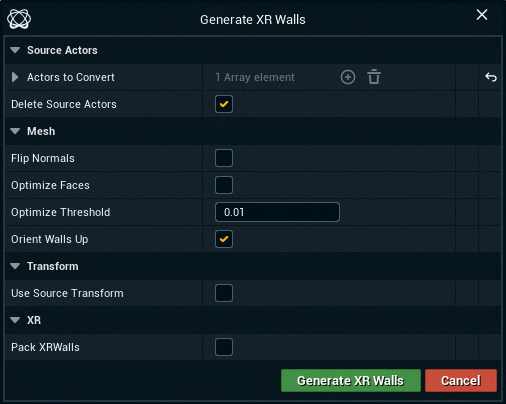Collapse the Mesh section

pyautogui.click(x=15, y=131)
